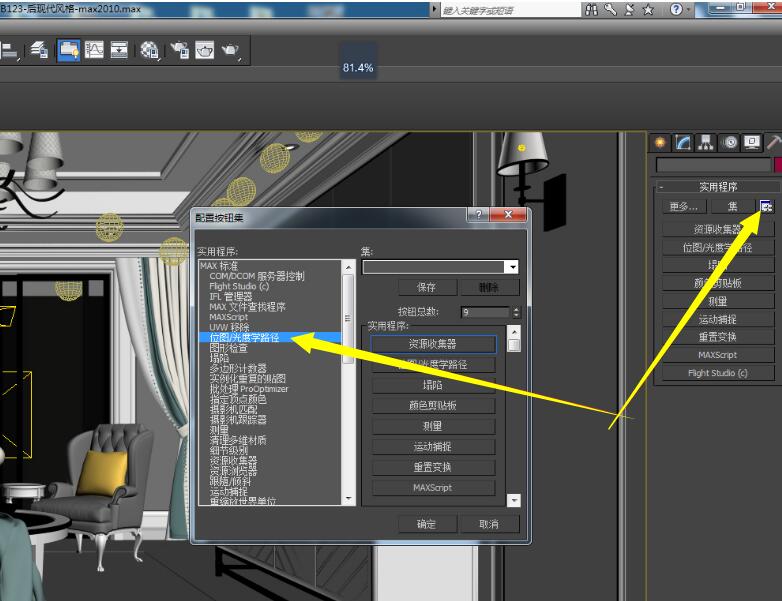Image resolution: width=782 pixels, height=601 pixels.
Task: Select 图形检查 in the utility list
Action: click(228, 348)
